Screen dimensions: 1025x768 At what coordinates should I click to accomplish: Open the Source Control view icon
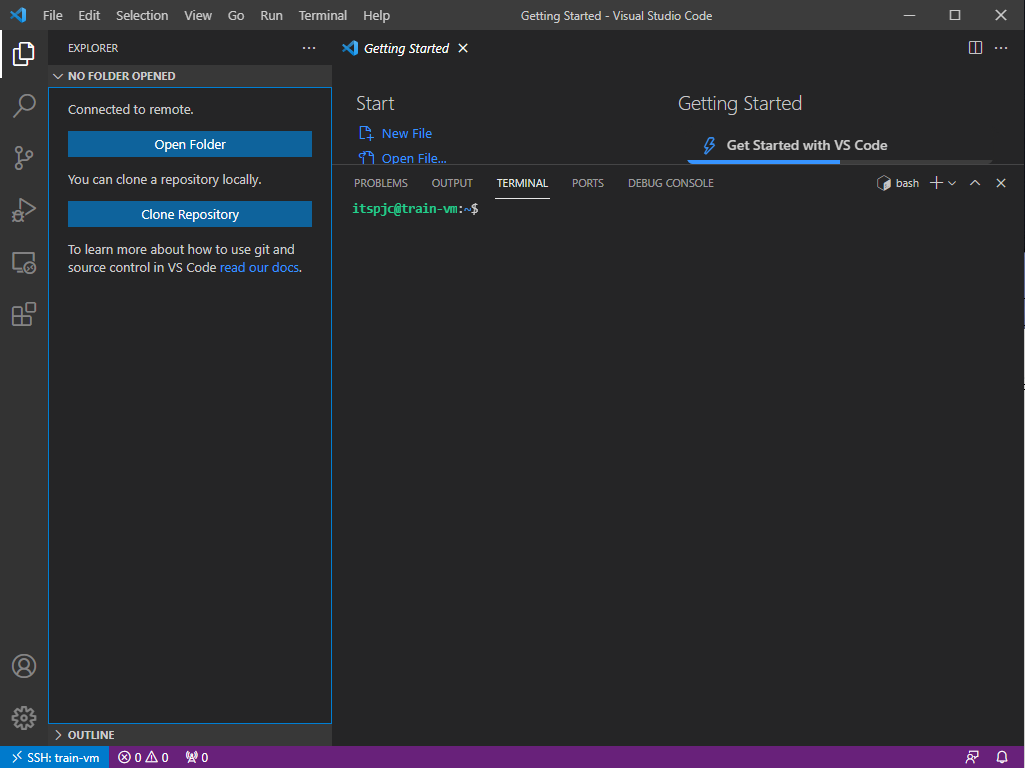coord(24,158)
